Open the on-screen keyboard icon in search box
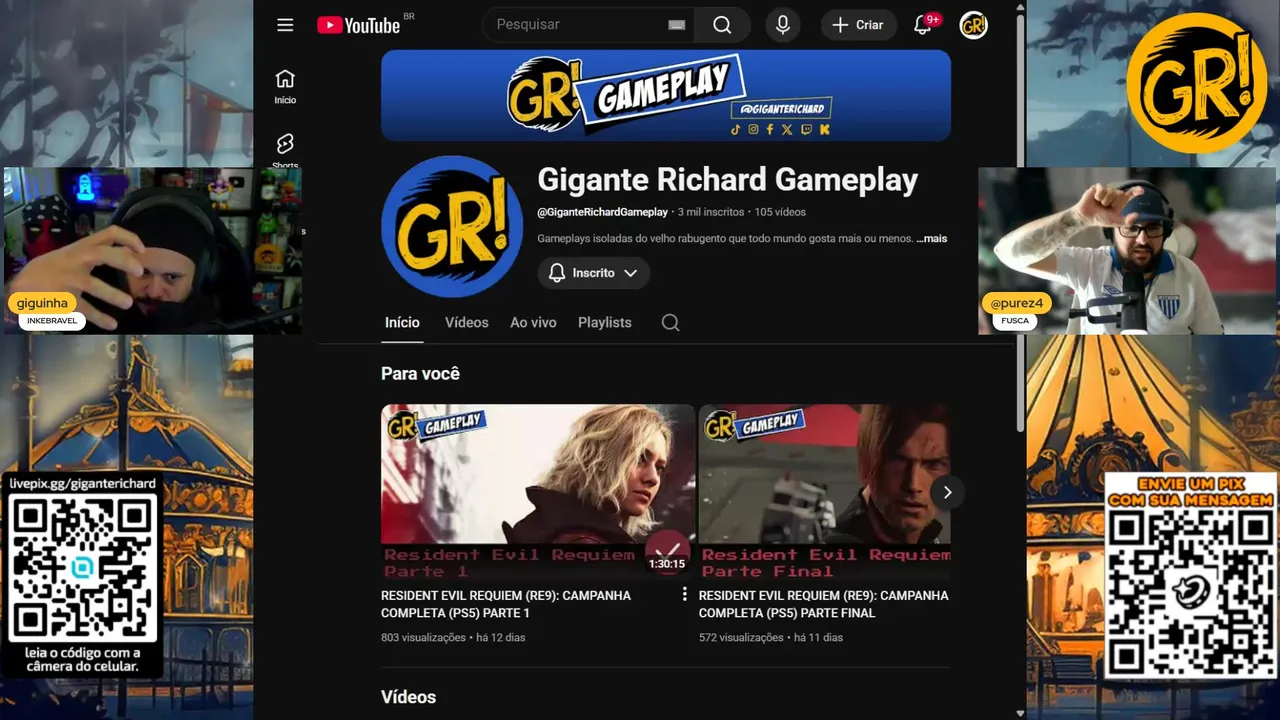 tap(677, 25)
